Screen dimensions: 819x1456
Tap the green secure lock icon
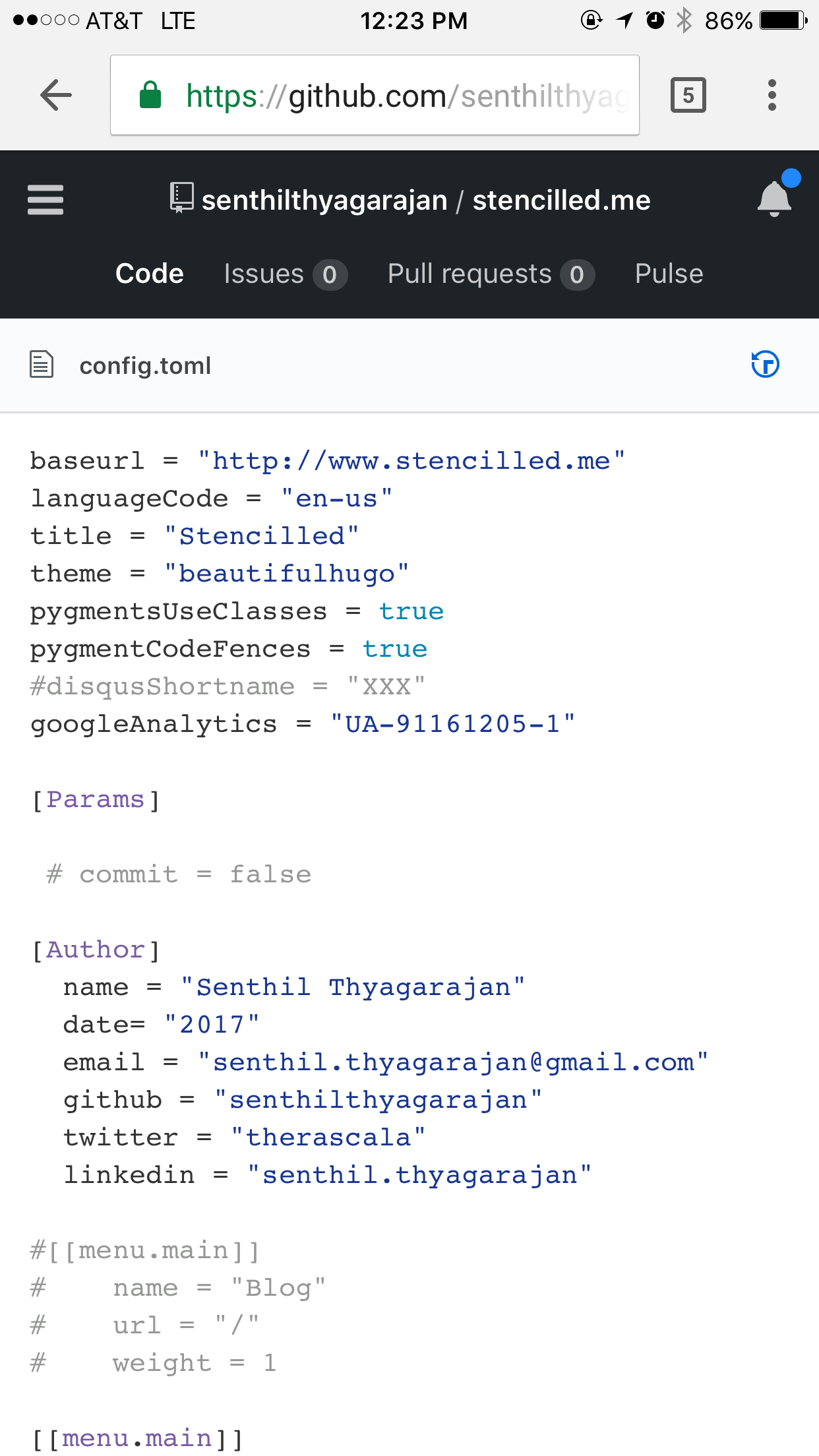pos(150,96)
